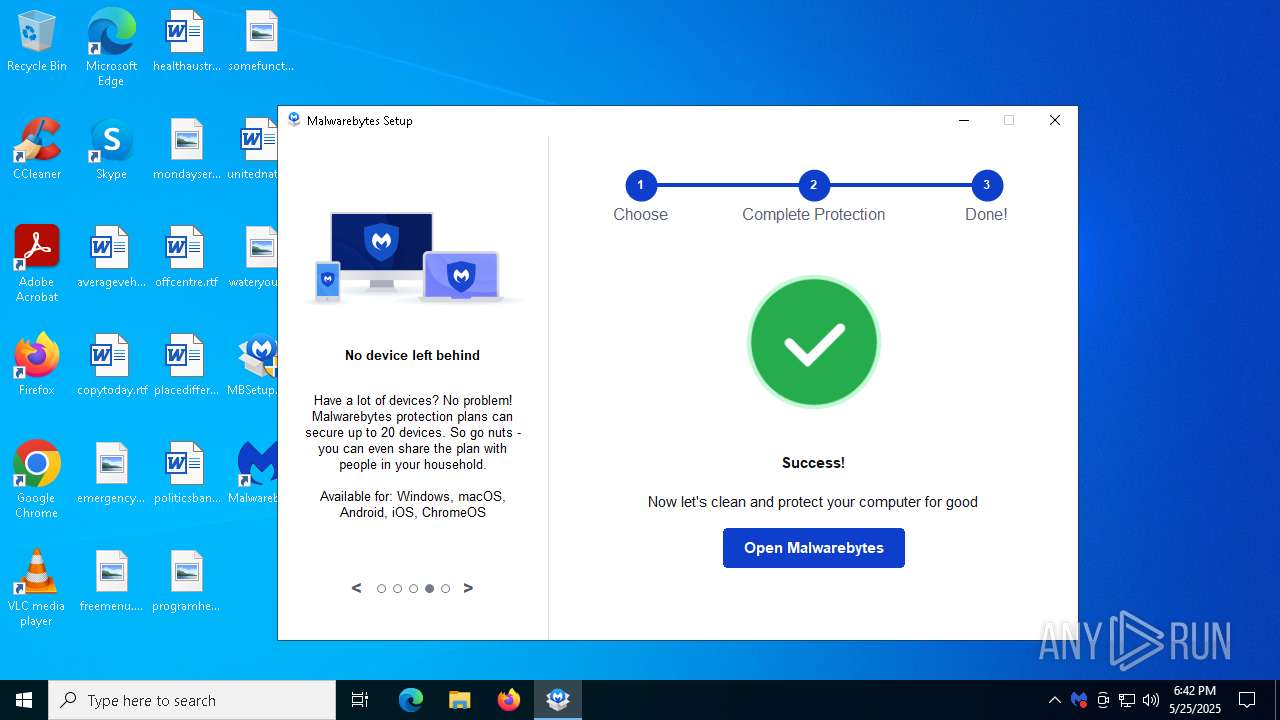Open the CCleaner desktop shortcut
The width and height of the screenshot is (1280, 720).
pyautogui.click(x=37, y=150)
